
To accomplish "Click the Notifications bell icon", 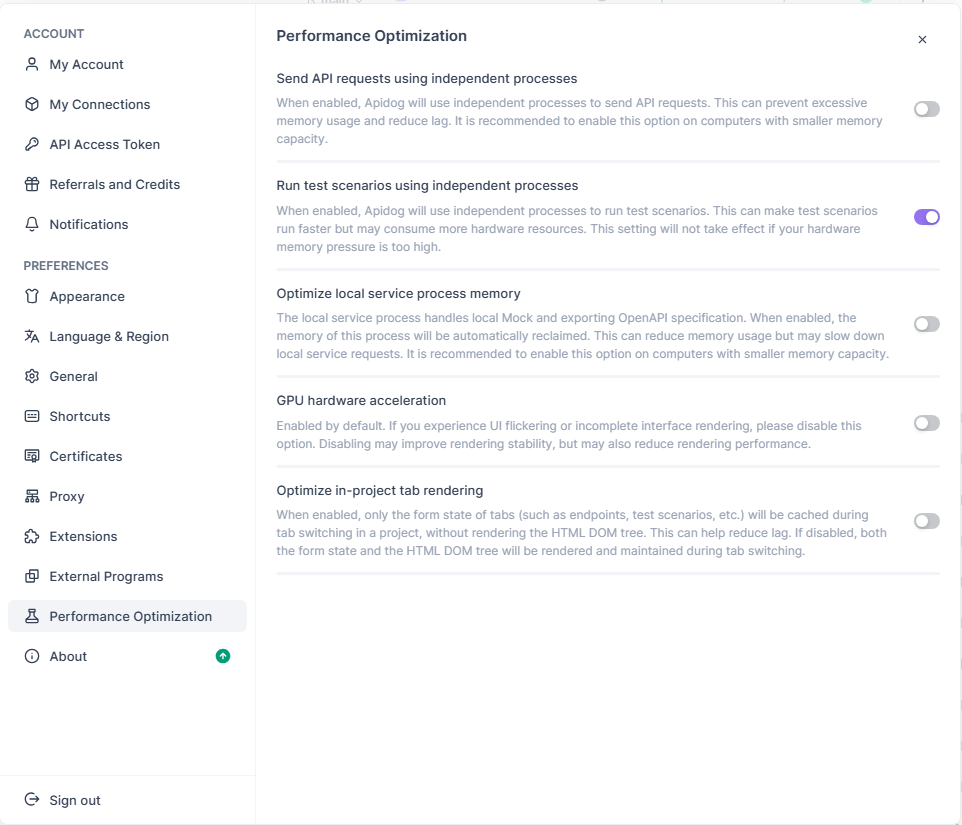I will tap(32, 224).
